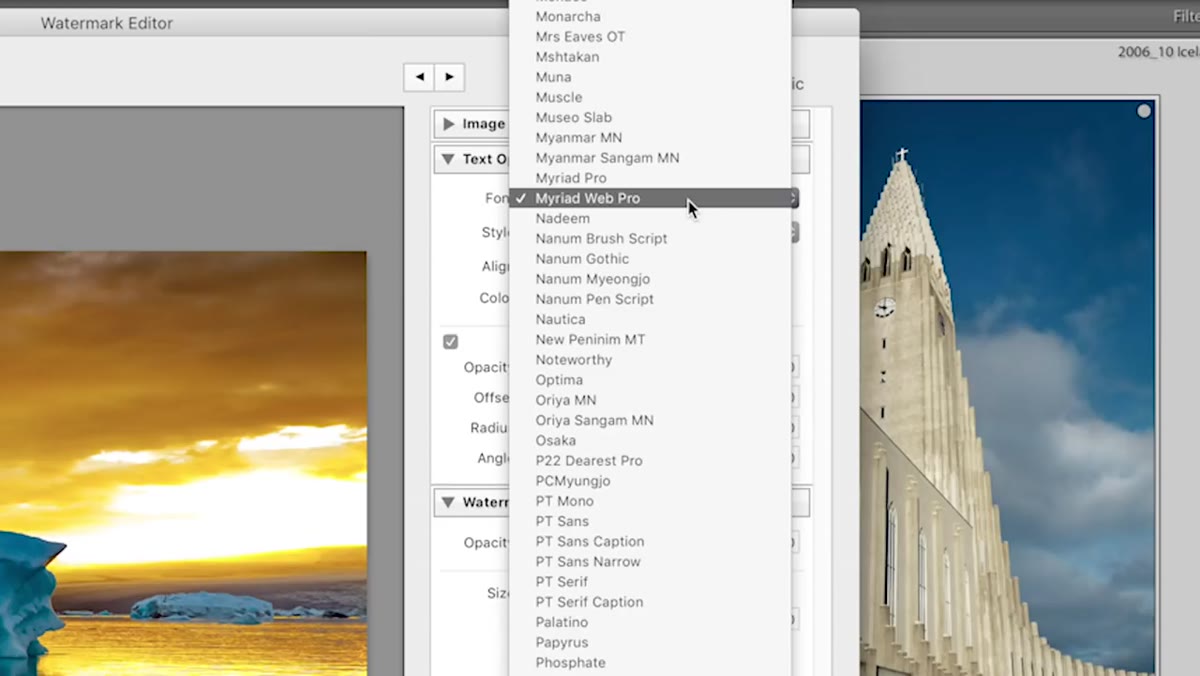
Task: Select Palatino font
Action: coord(650,622)
